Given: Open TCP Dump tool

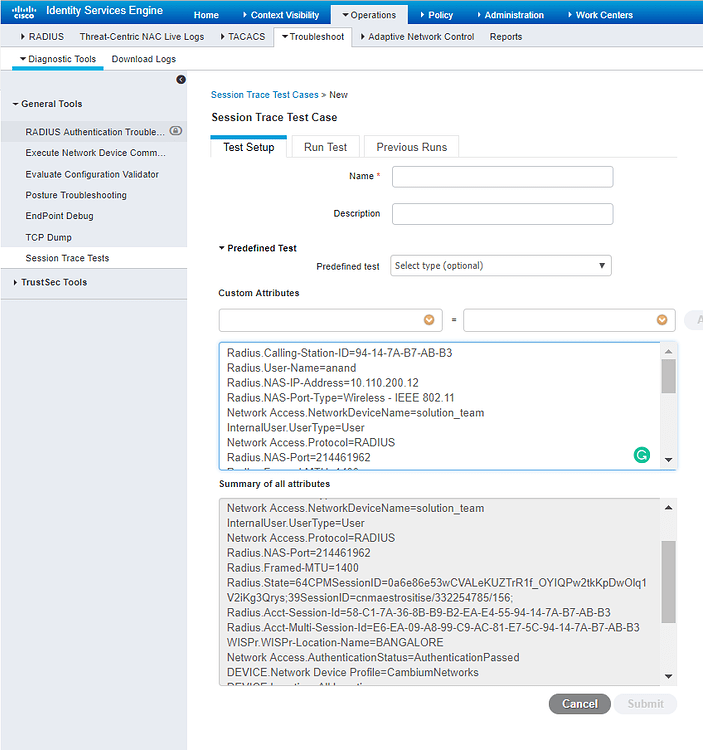Looking at the screenshot, I should click(x=48, y=237).
